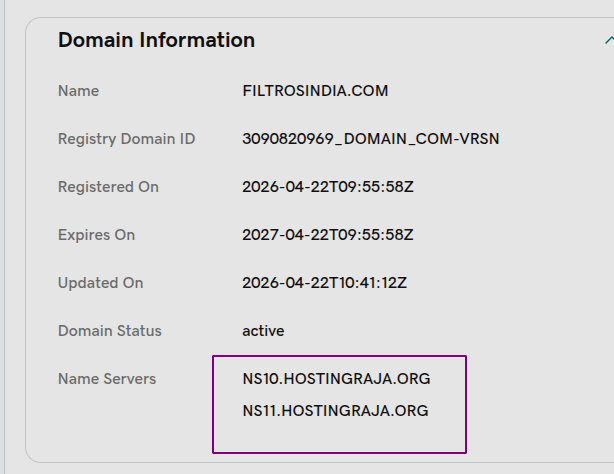Click the Domain Status label

coord(109,331)
